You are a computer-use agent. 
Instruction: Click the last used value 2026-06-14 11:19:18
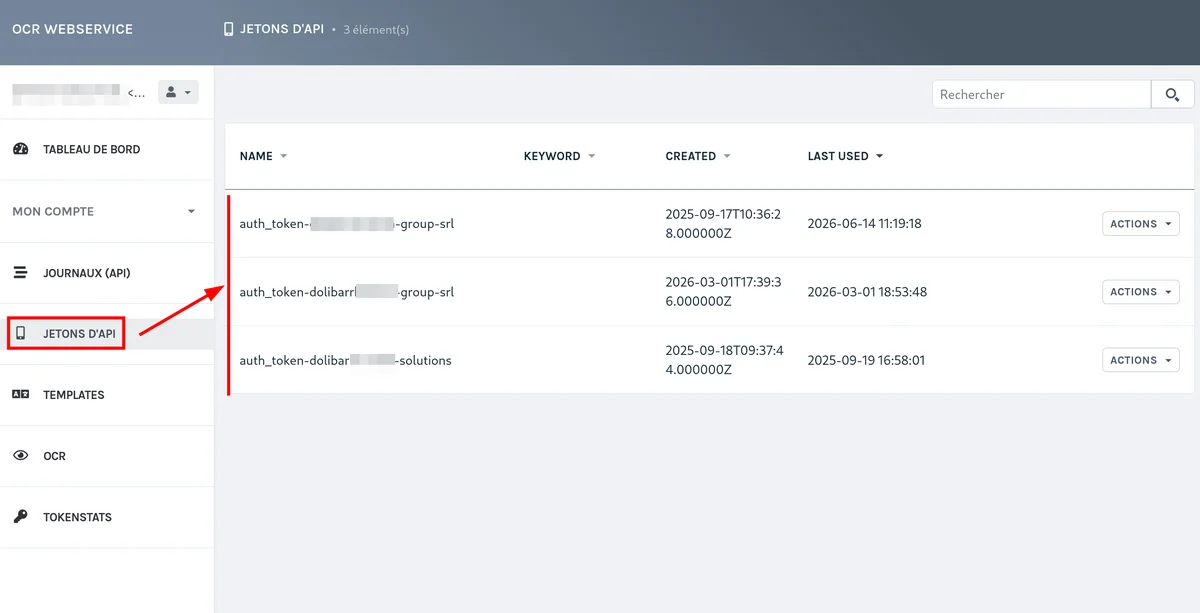[x=864, y=224]
